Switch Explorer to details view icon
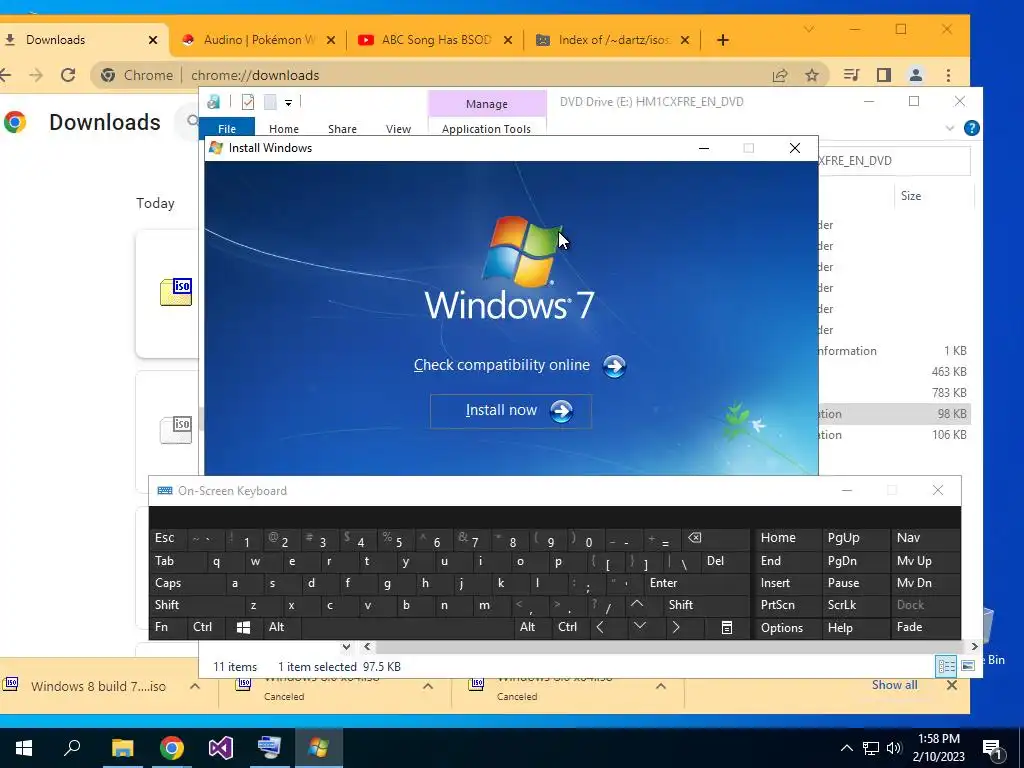Viewport: 1024px width, 768px height. pos(946,666)
